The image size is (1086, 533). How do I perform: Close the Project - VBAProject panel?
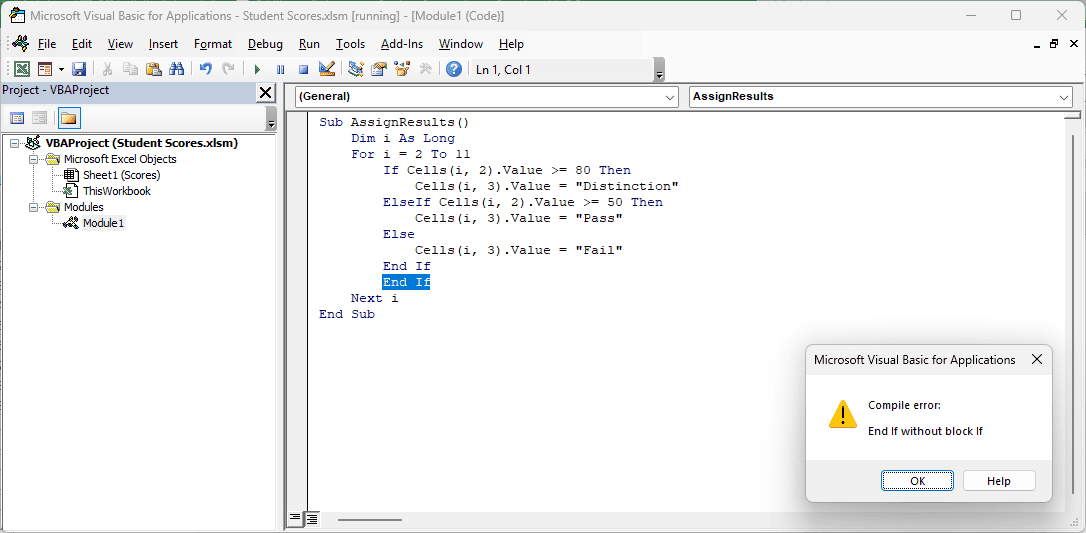(x=265, y=93)
